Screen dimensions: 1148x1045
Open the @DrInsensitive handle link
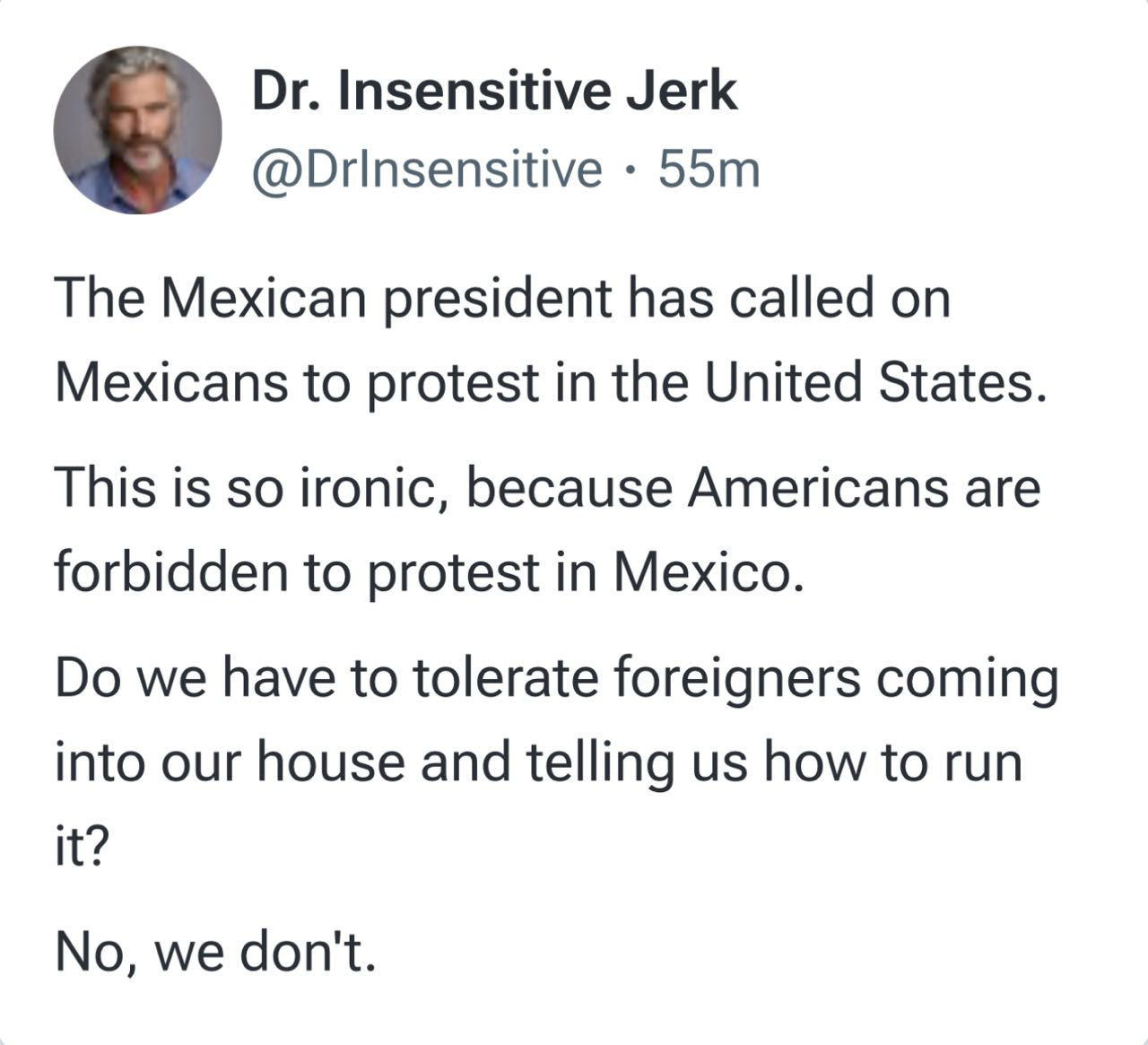point(427,170)
